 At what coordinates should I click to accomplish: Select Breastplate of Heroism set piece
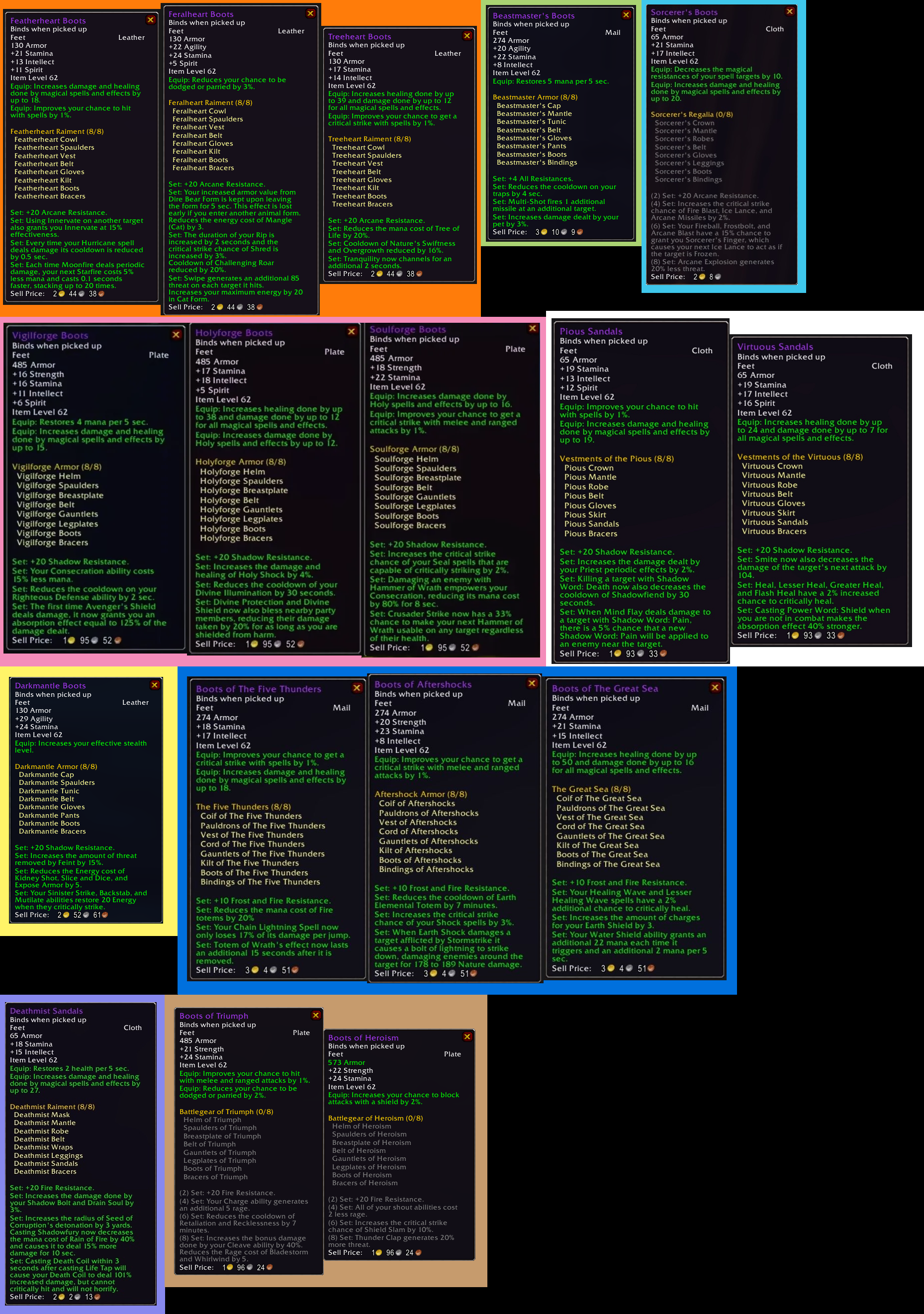tap(371, 1143)
